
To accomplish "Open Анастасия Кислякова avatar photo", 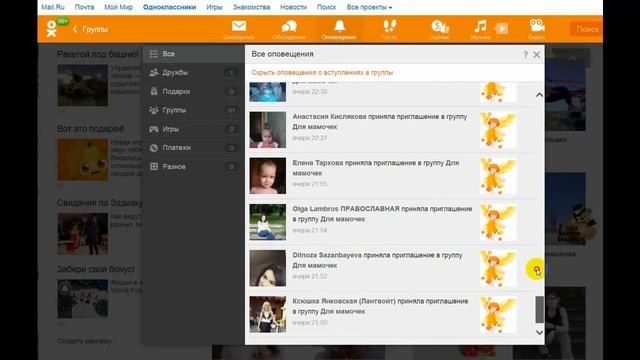I will tap(268, 130).
